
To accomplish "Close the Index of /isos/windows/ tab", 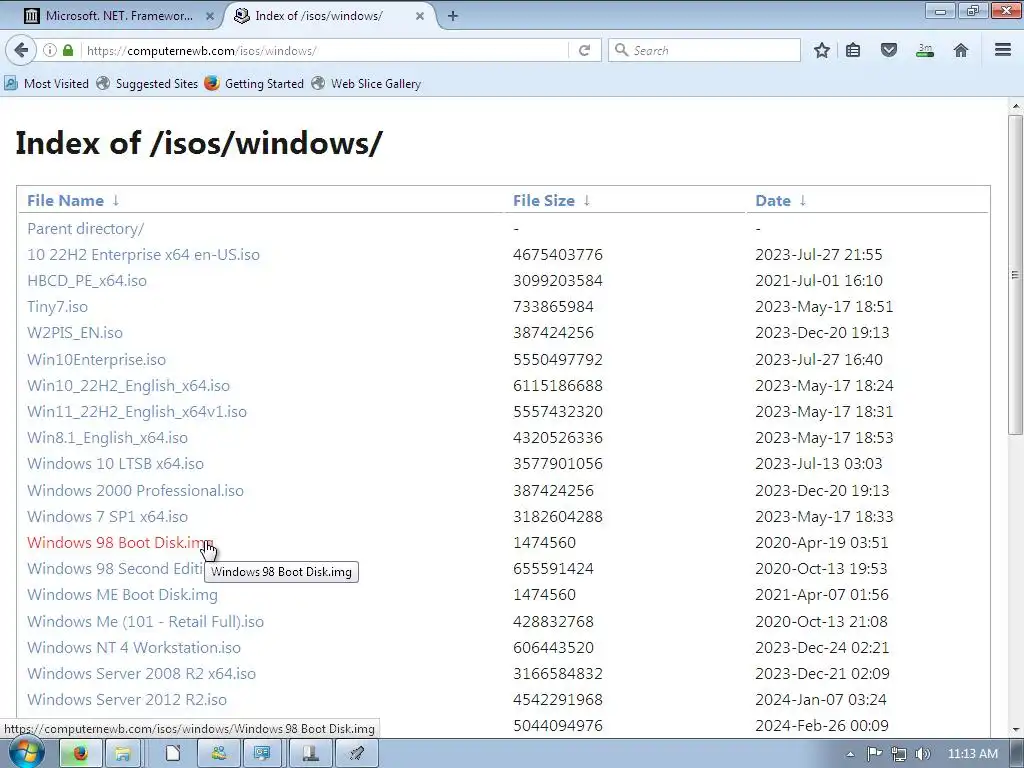I will coord(420,16).
